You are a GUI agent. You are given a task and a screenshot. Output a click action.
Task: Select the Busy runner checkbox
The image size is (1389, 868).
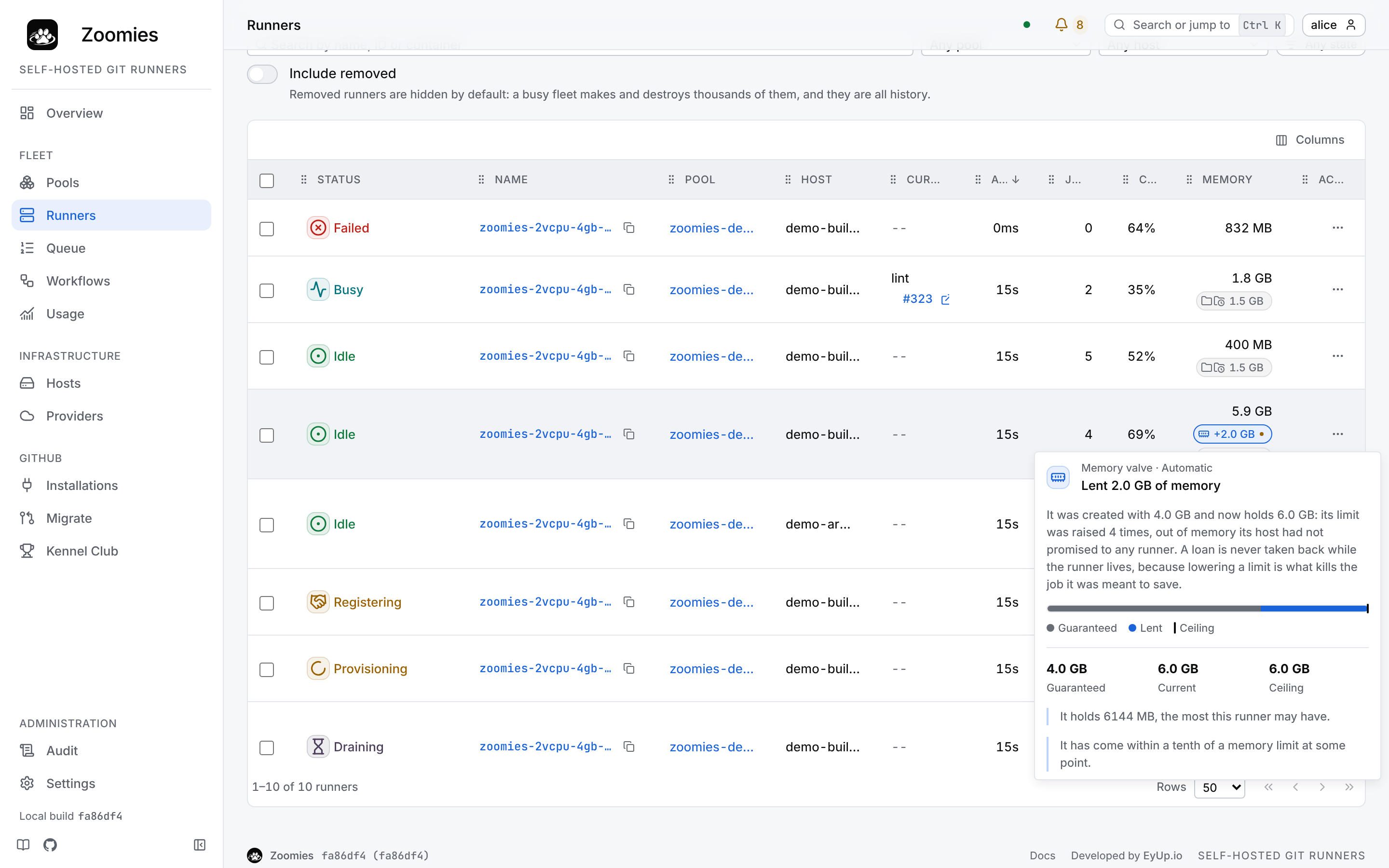(267, 290)
